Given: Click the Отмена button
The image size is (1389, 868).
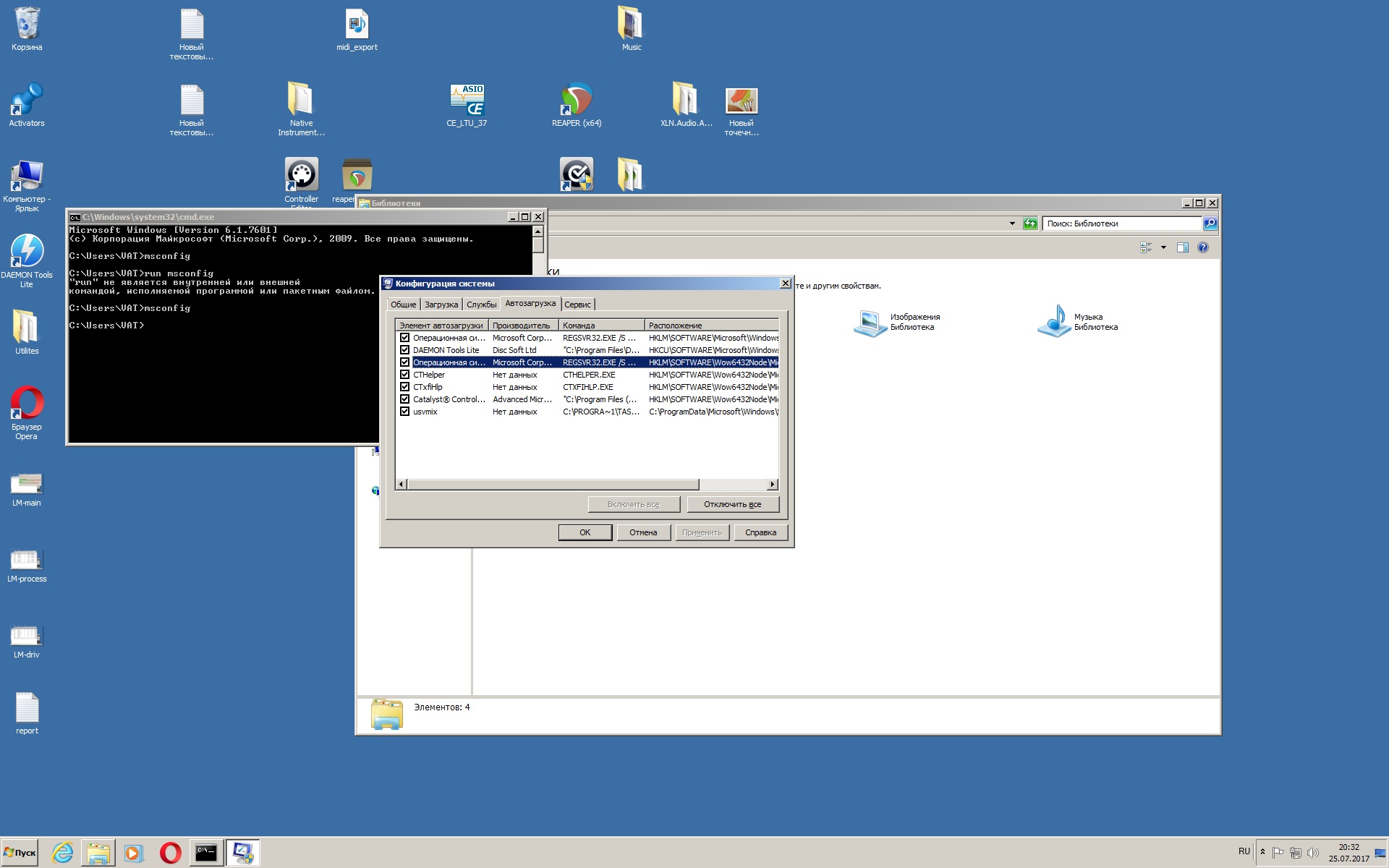Looking at the screenshot, I should [x=642, y=532].
